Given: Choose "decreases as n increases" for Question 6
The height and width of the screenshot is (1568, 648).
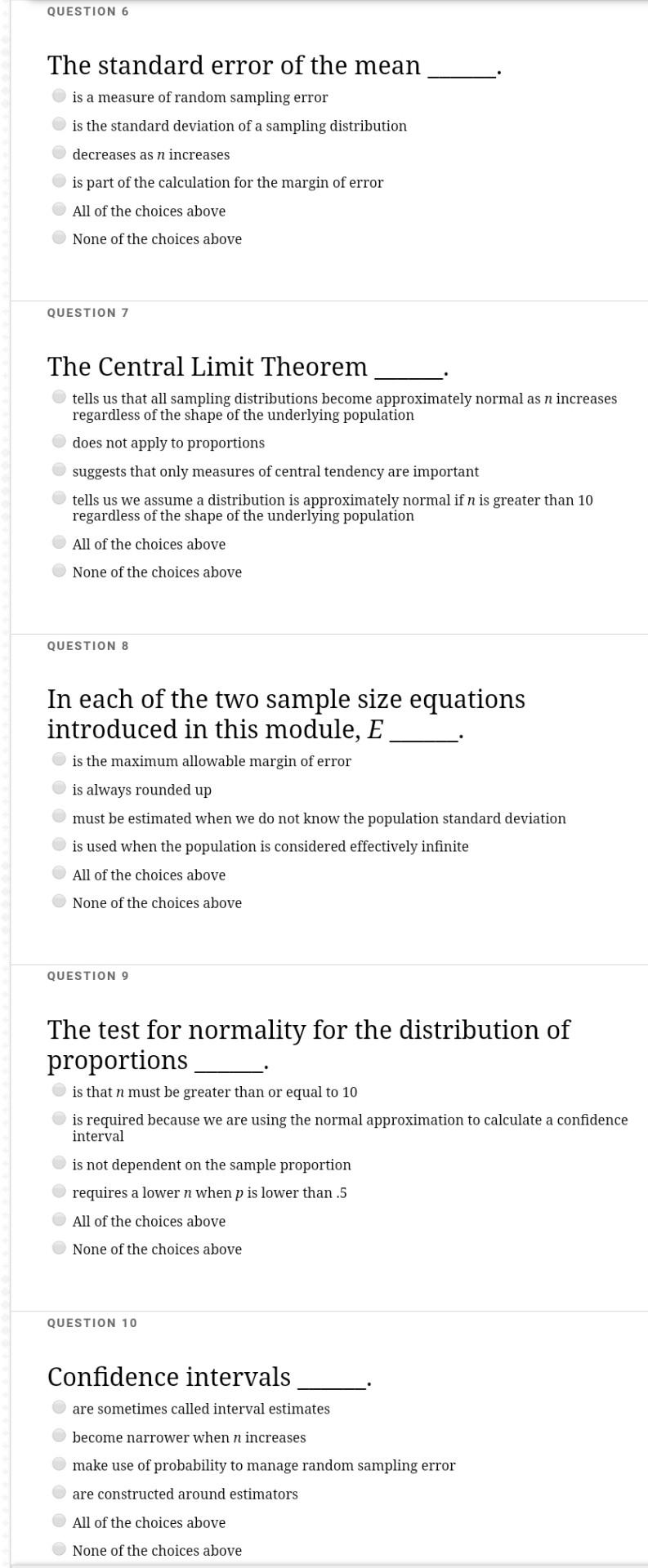Looking at the screenshot, I should 59,152.
